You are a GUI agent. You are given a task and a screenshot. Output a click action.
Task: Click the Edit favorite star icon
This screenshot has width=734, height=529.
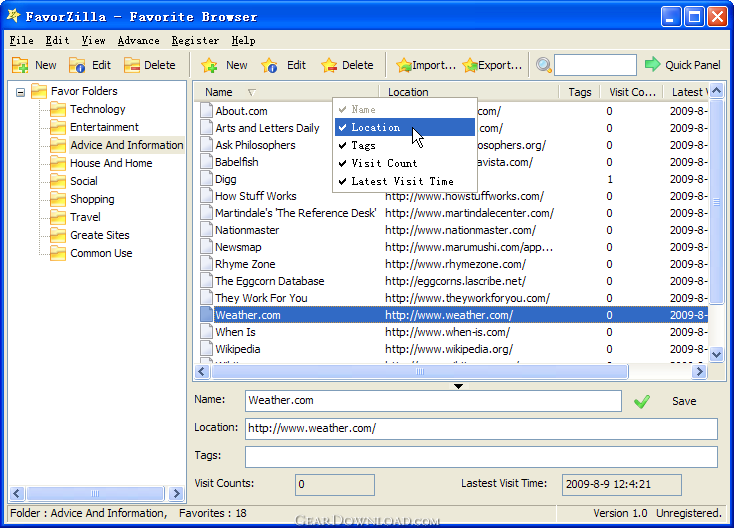(x=270, y=65)
